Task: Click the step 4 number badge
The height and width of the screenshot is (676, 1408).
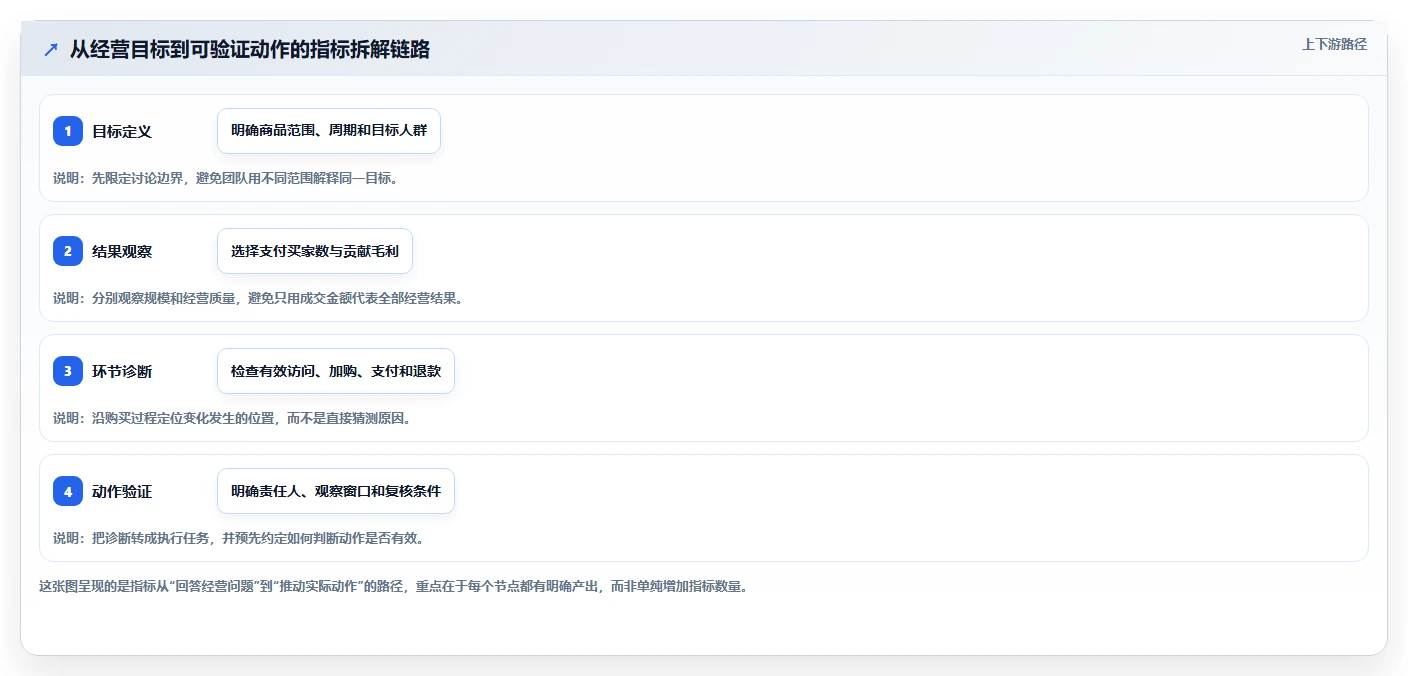Action: [x=68, y=491]
